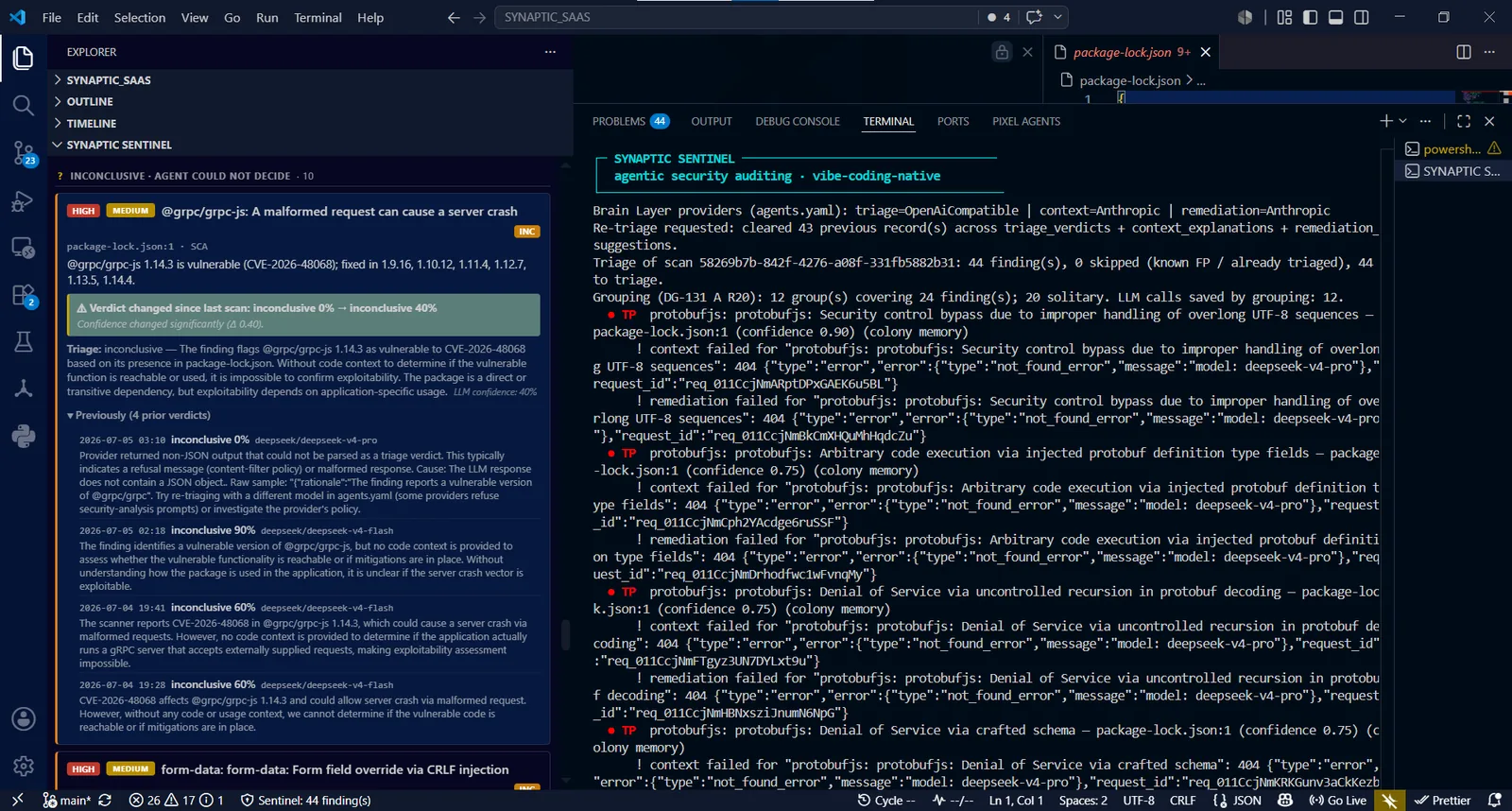This screenshot has height=811, width=1512.
Task: Switch to the PIXEL AGENTS tab
Action: point(1026,121)
